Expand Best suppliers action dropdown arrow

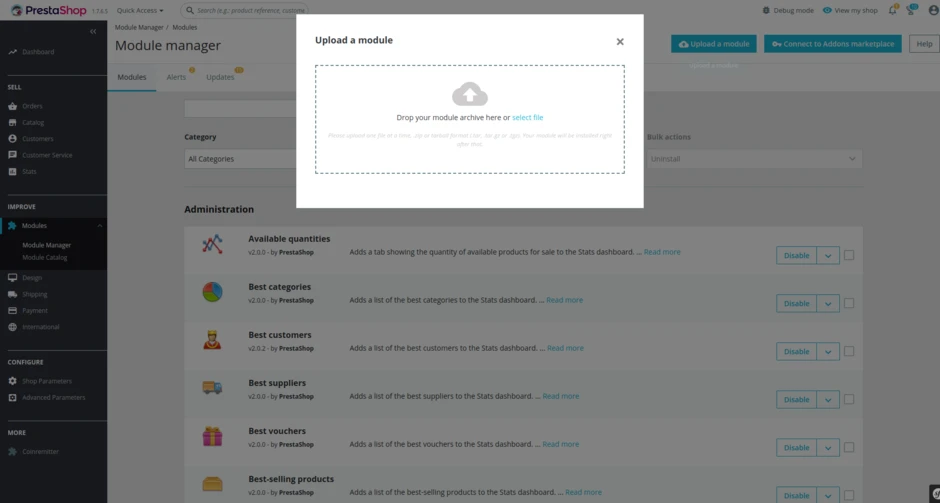coord(828,399)
